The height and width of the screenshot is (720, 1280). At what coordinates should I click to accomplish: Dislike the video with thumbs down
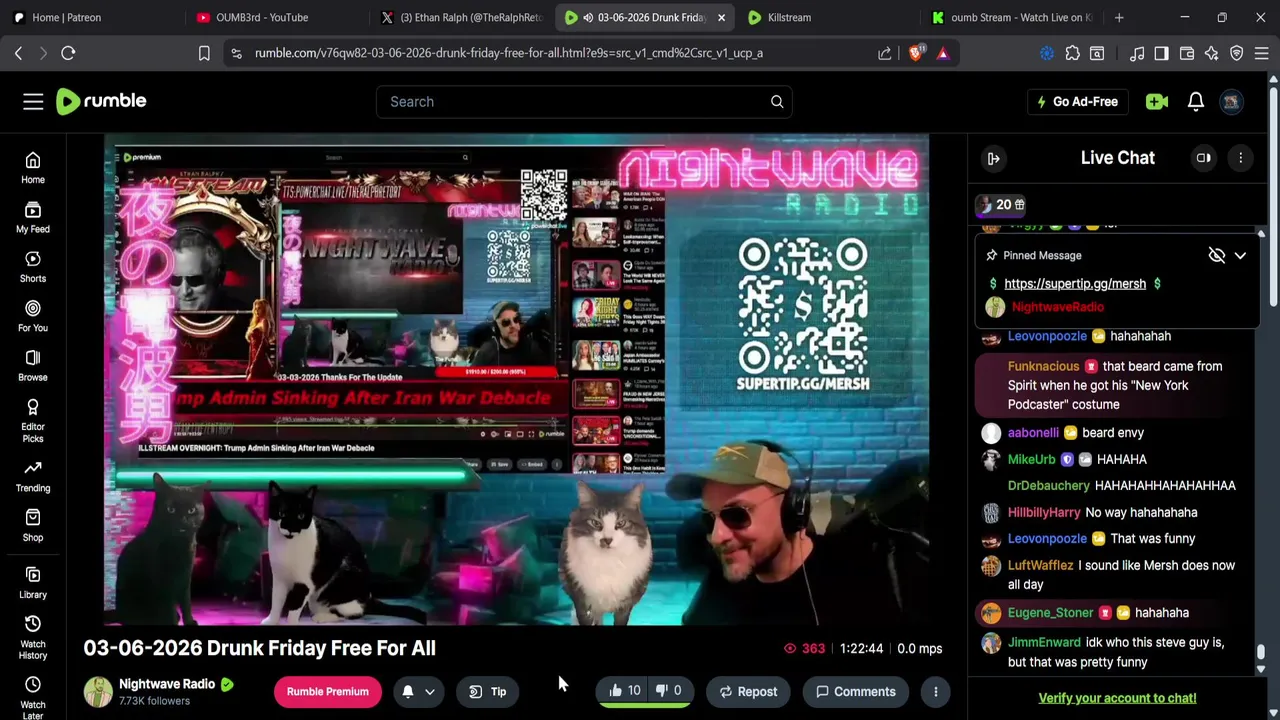point(668,691)
